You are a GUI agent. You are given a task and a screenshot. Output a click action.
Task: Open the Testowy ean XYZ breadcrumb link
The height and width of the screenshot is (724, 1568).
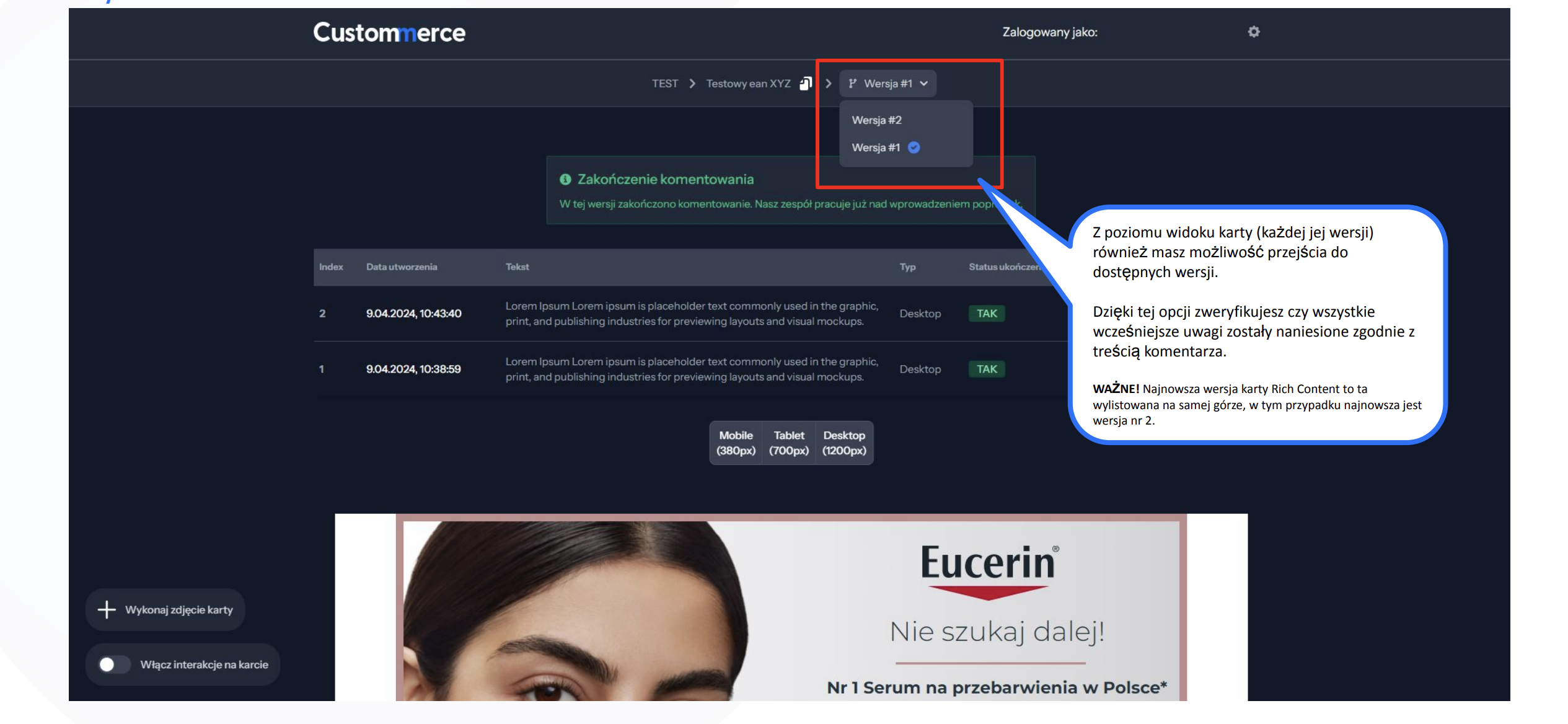click(x=748, y=84)
